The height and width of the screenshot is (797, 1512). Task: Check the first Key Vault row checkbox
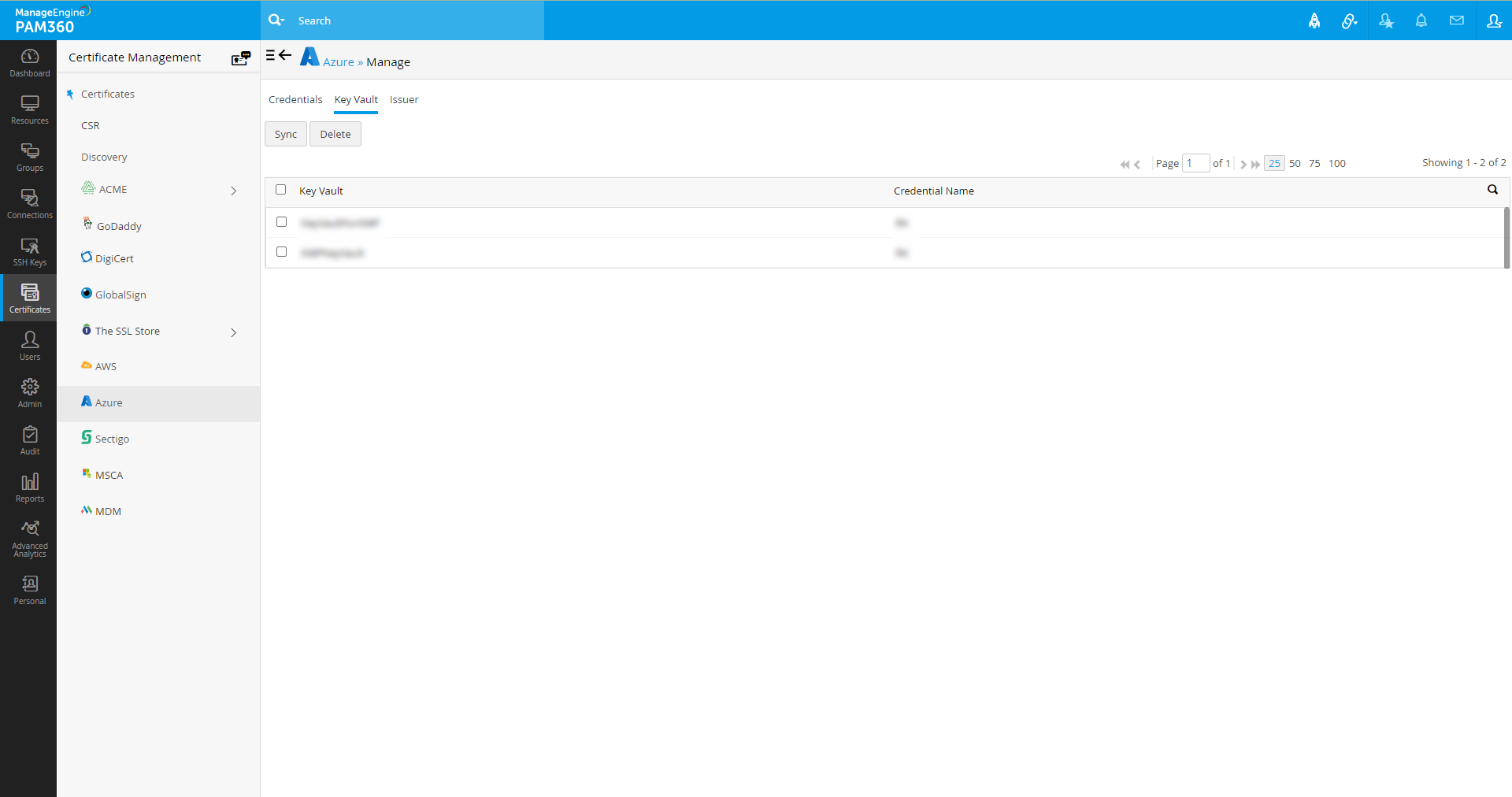[281, 221]
